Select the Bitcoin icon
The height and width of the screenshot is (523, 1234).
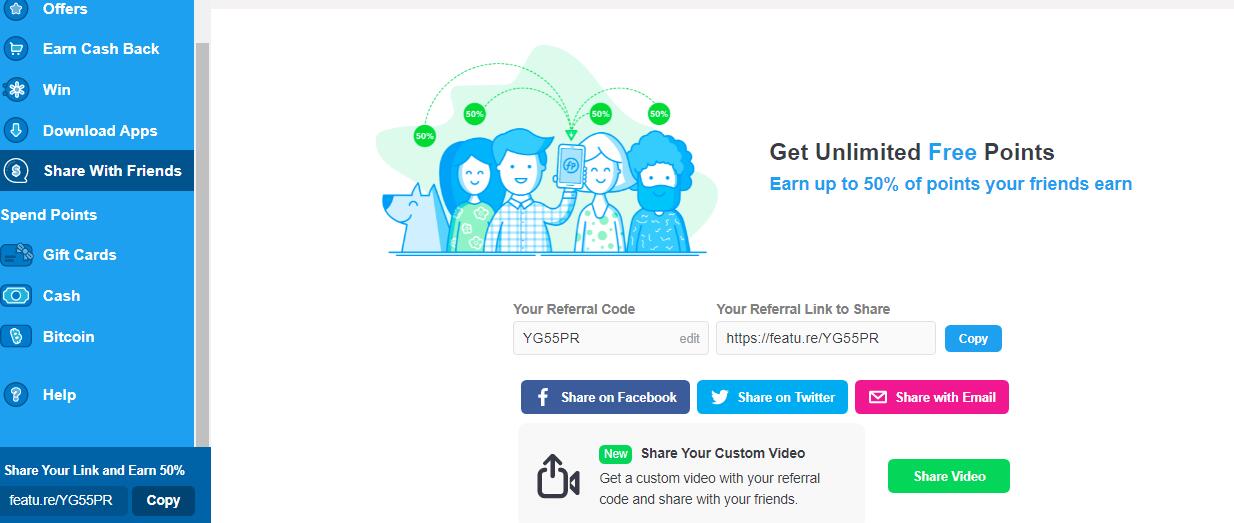17,337
